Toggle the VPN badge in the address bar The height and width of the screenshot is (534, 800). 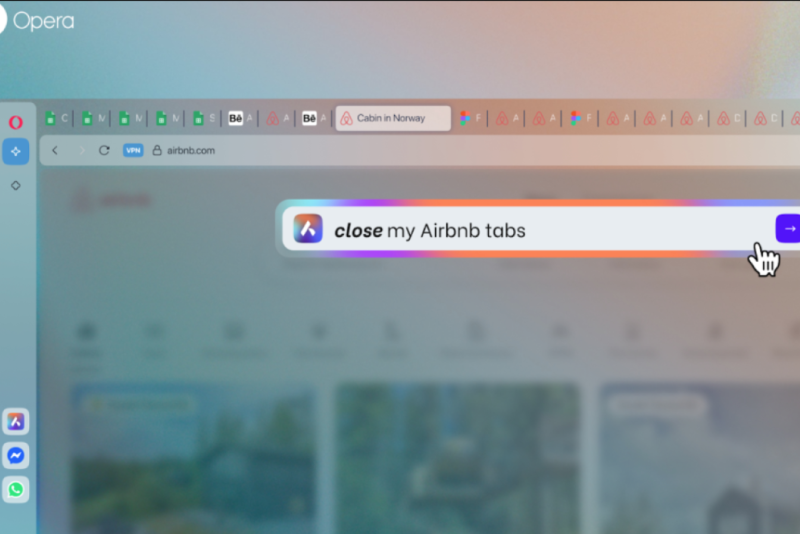pos(133,150)
